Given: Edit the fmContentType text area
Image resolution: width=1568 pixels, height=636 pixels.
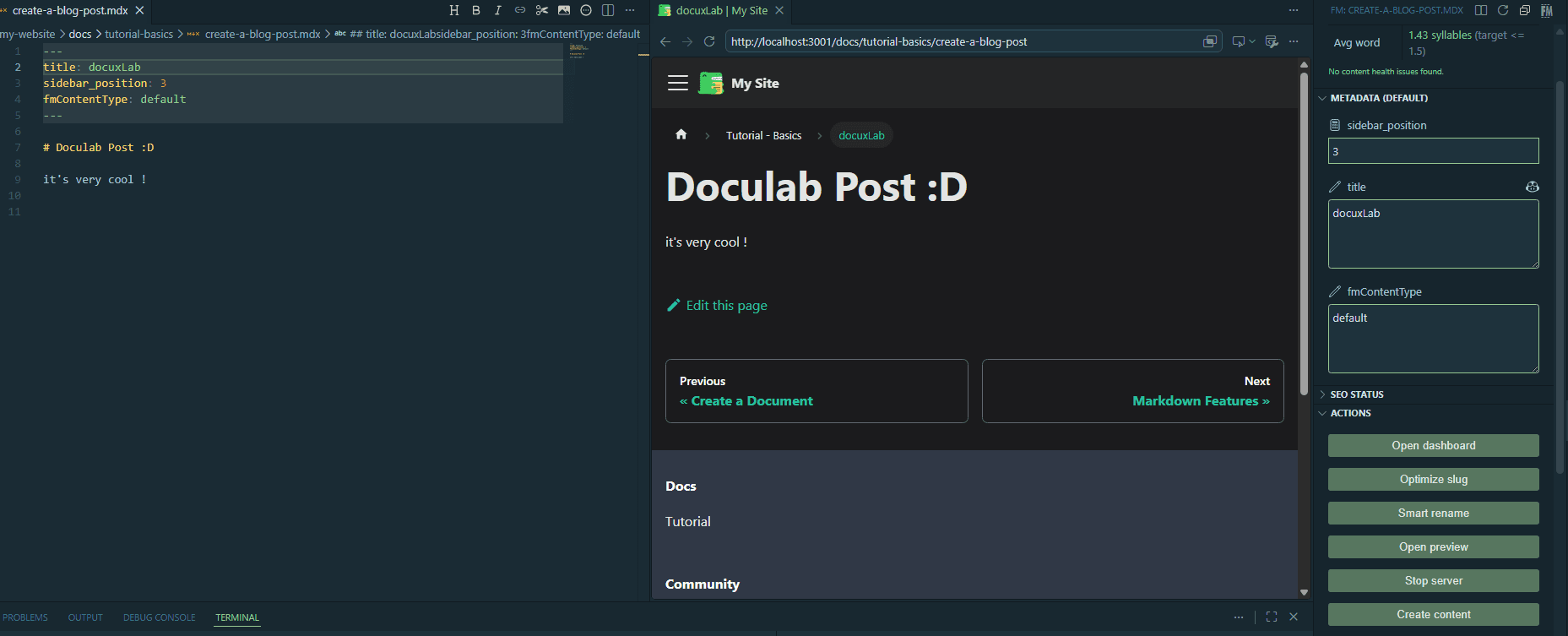Looking at the screenshot, I should pos(1434,339).
